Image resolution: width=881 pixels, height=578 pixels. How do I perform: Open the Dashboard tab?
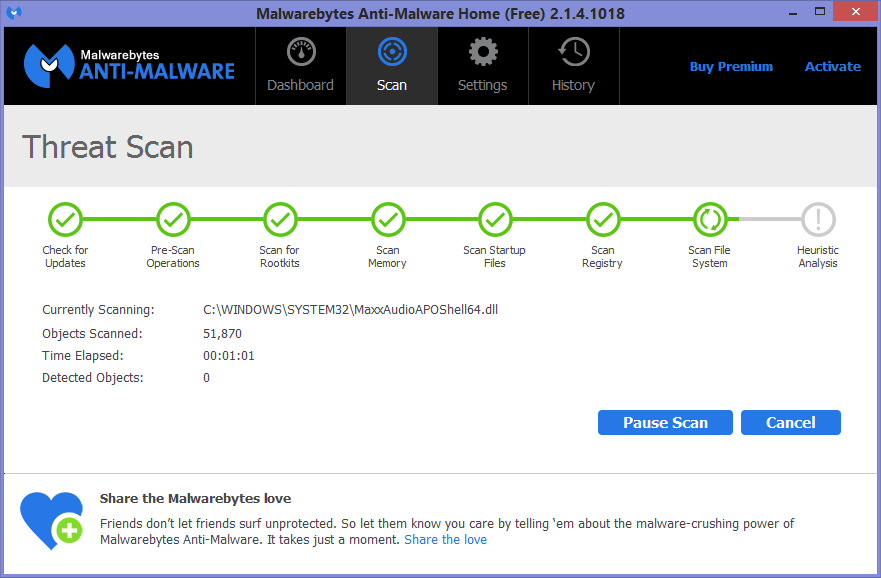(301, 66)
